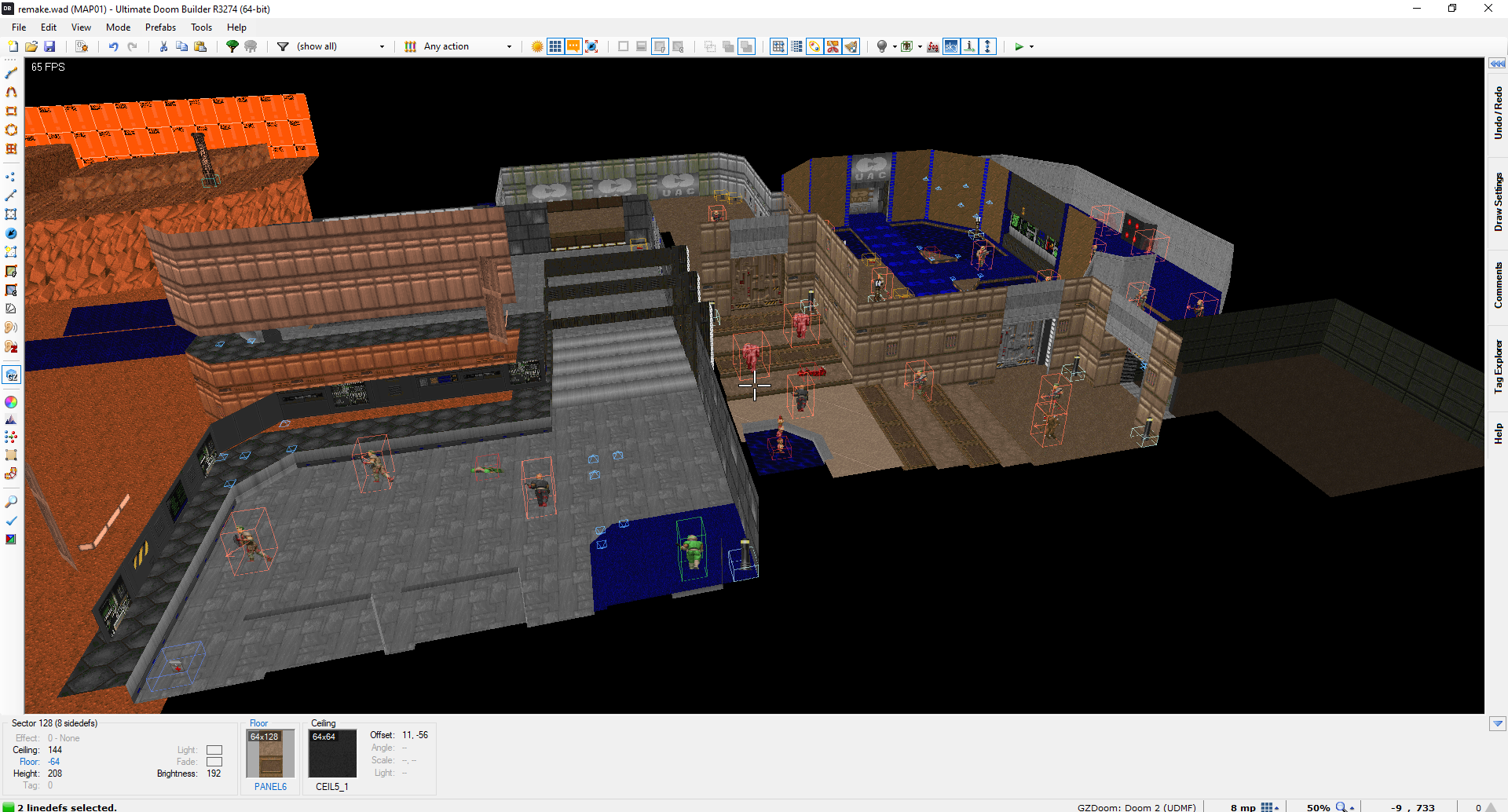
Task: Open Color Picker rainbow wheel icon
Action: coord(11,402)
